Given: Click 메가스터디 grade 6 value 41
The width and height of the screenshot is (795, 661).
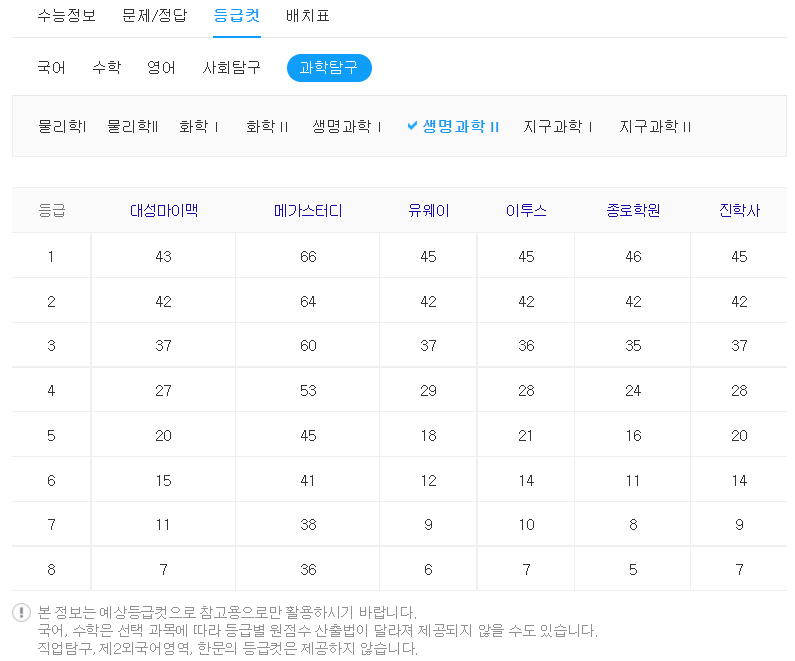Looking at the screenshot, I should click(x=308, y=481).
